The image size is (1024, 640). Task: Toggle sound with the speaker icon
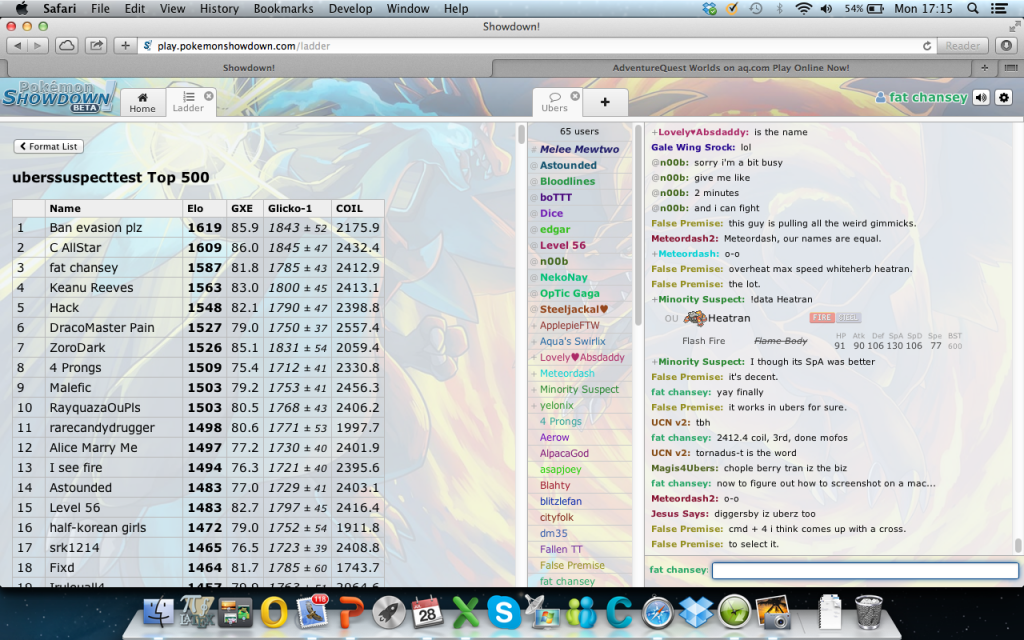[x=981, y=97]
